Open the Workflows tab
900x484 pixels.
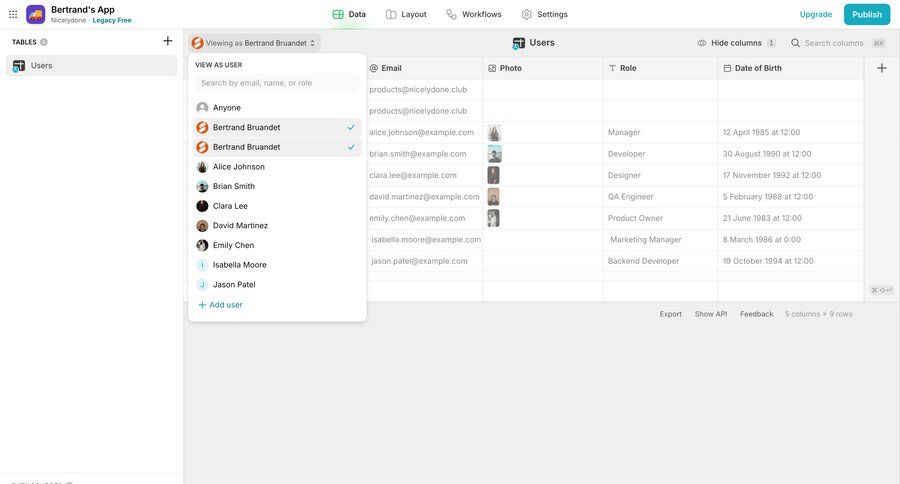(474, 14)
